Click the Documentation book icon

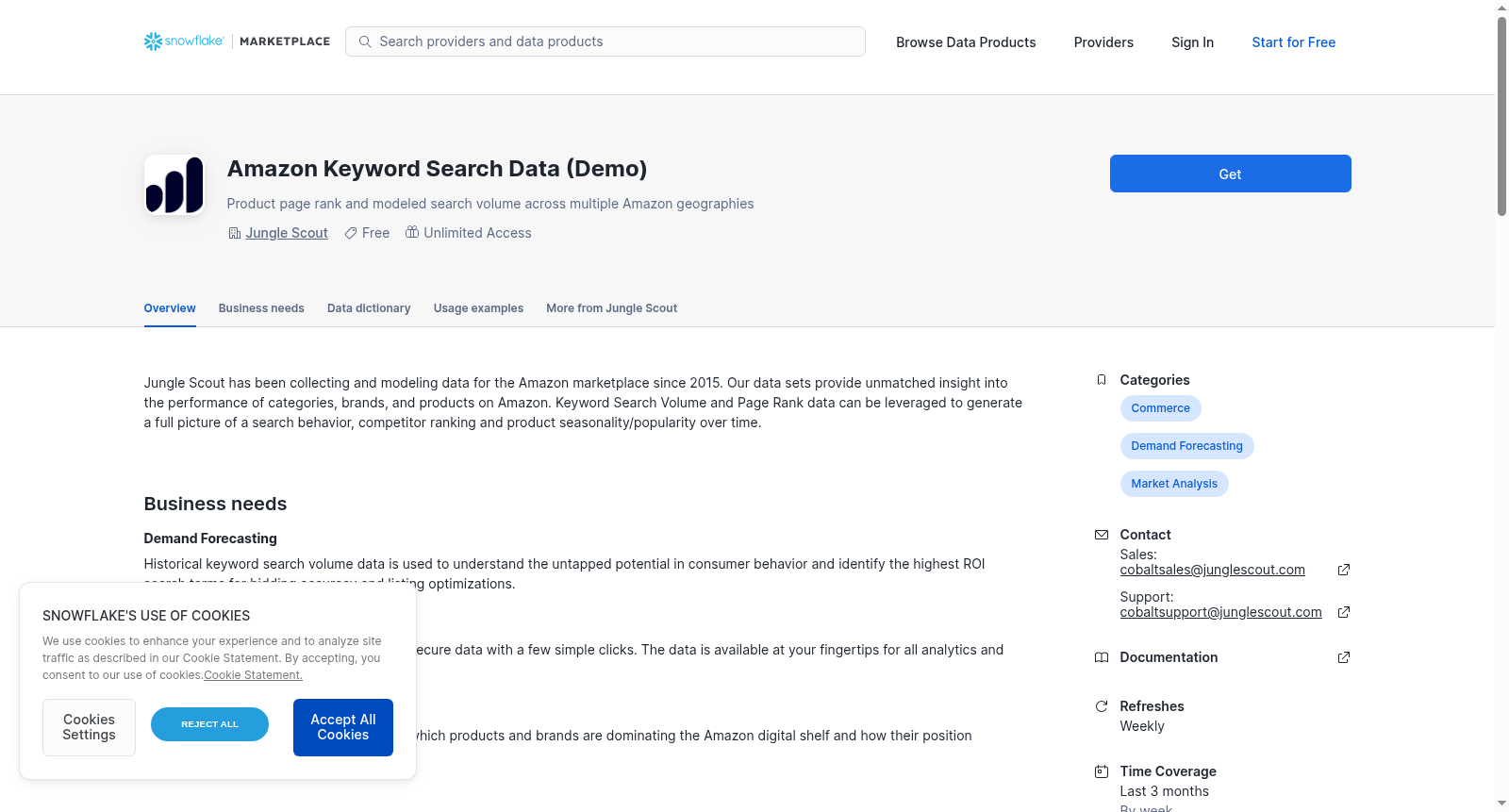(1102, 657)
